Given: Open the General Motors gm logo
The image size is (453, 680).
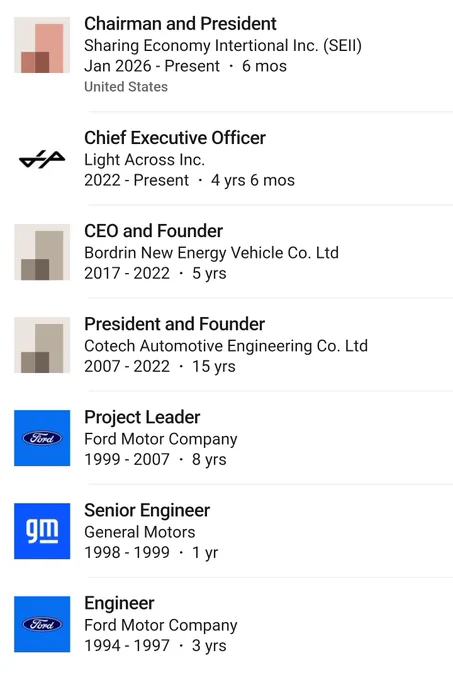Looking at the screenshot, I should 42,531.
